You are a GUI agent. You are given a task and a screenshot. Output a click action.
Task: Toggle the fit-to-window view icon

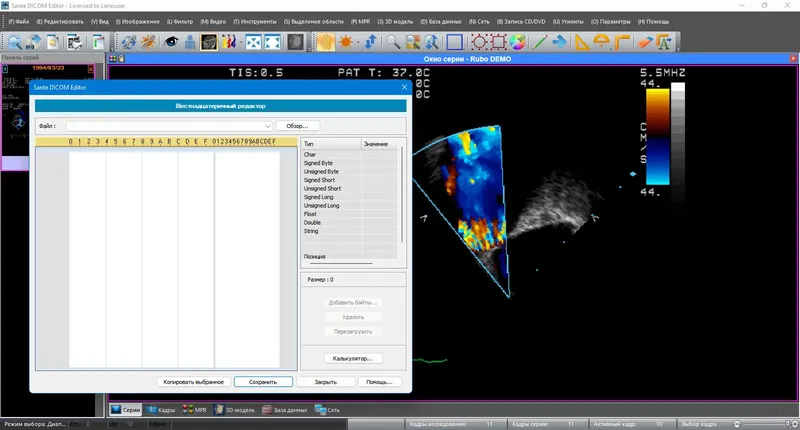pos(272,42)
